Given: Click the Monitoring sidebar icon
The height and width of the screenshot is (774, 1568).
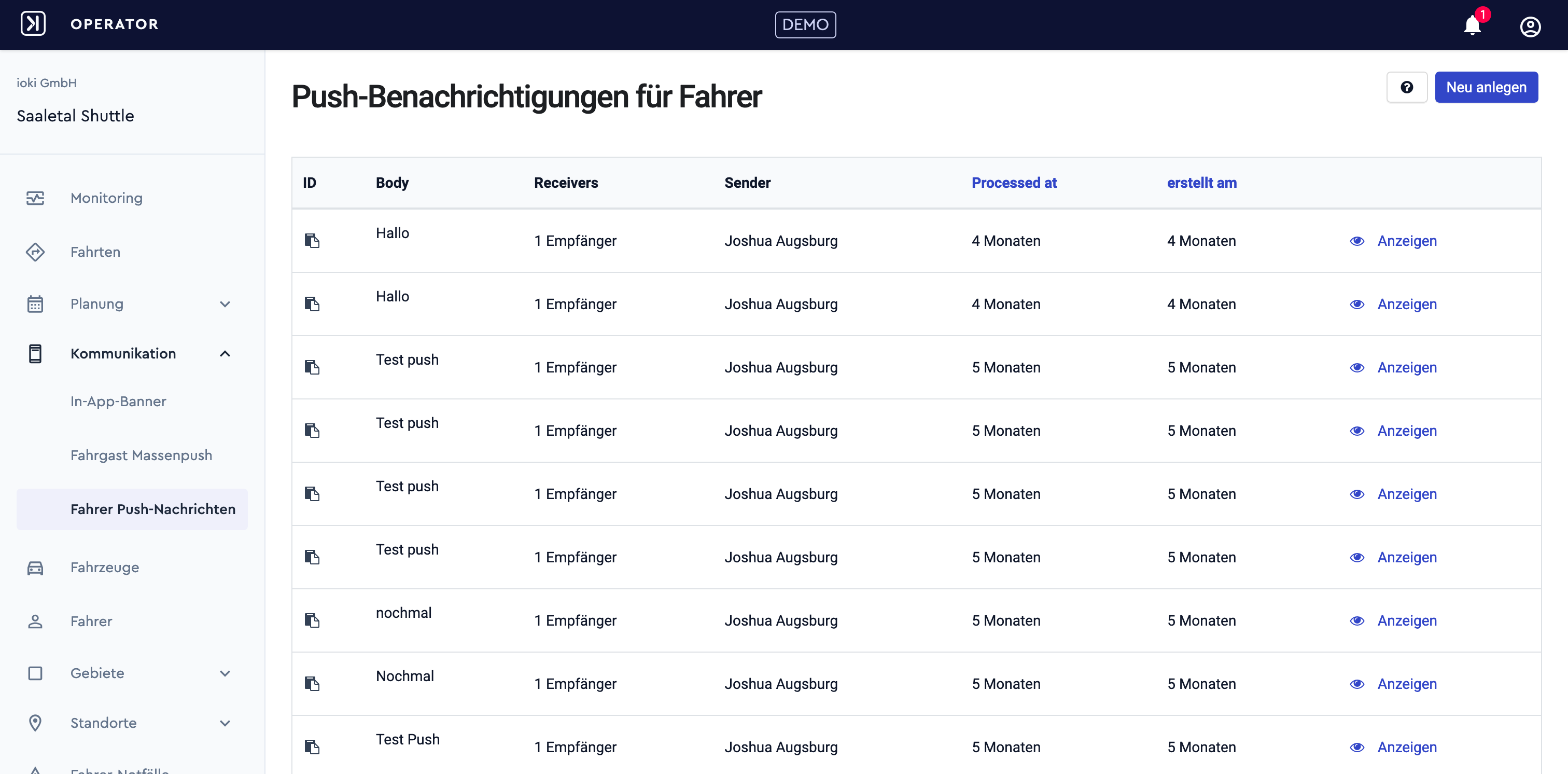Looking at the screenshot, I should pyautogui.click(x=35, y=198).
